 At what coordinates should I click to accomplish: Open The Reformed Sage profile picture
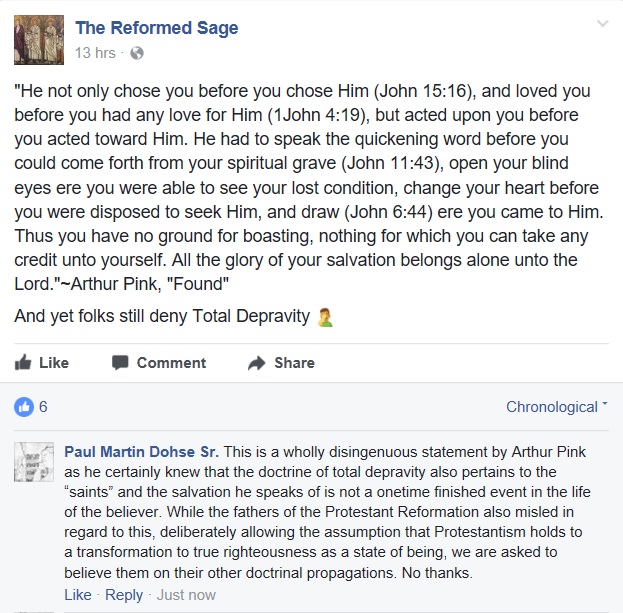[35, 39]
